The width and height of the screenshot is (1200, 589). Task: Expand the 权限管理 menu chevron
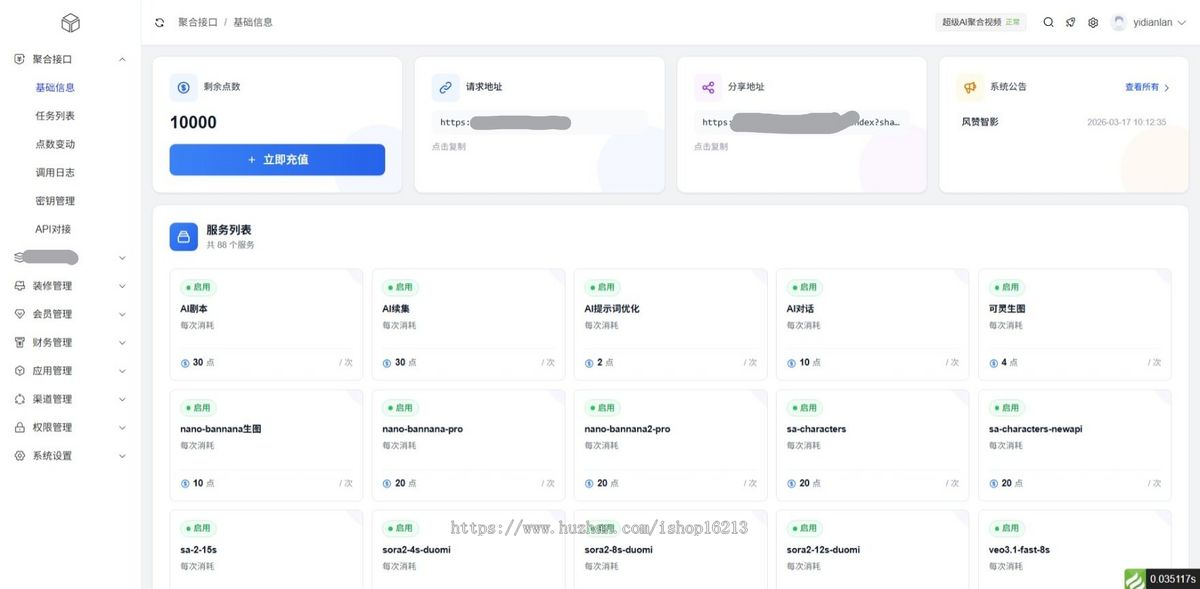pos(122,427)
